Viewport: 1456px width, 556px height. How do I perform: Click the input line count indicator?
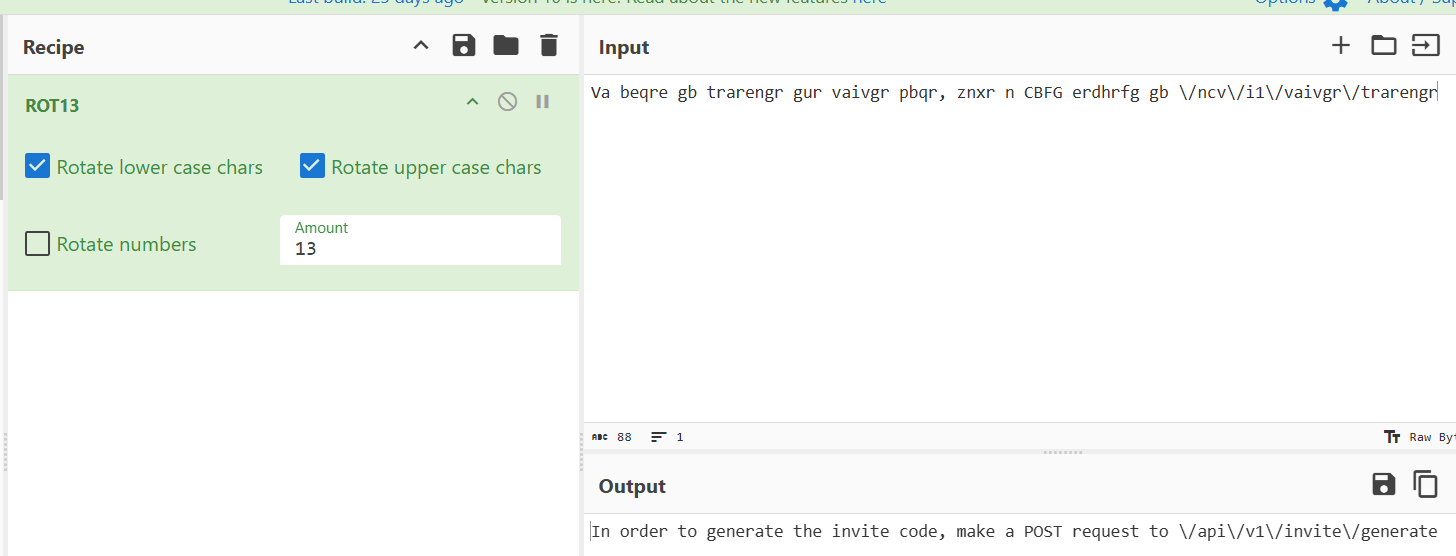(667, 437)
